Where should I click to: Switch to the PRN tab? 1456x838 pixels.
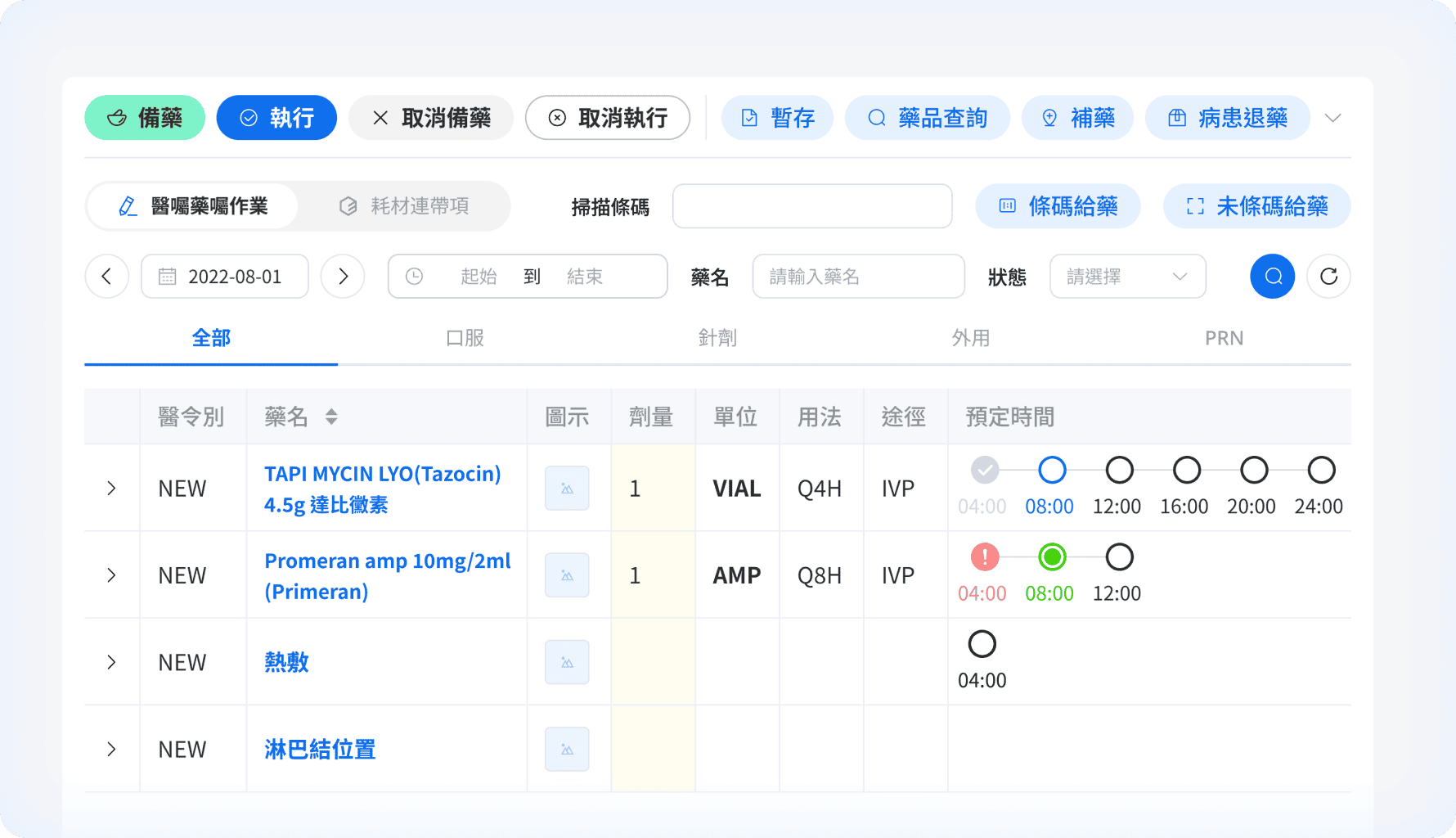point(1225,338)
